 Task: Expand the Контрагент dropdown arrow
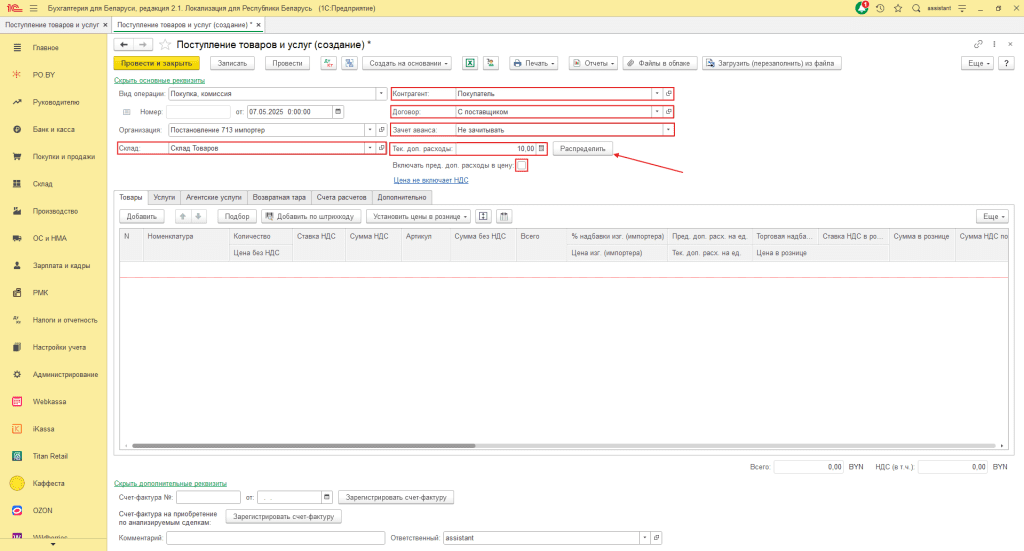(657, 93)
